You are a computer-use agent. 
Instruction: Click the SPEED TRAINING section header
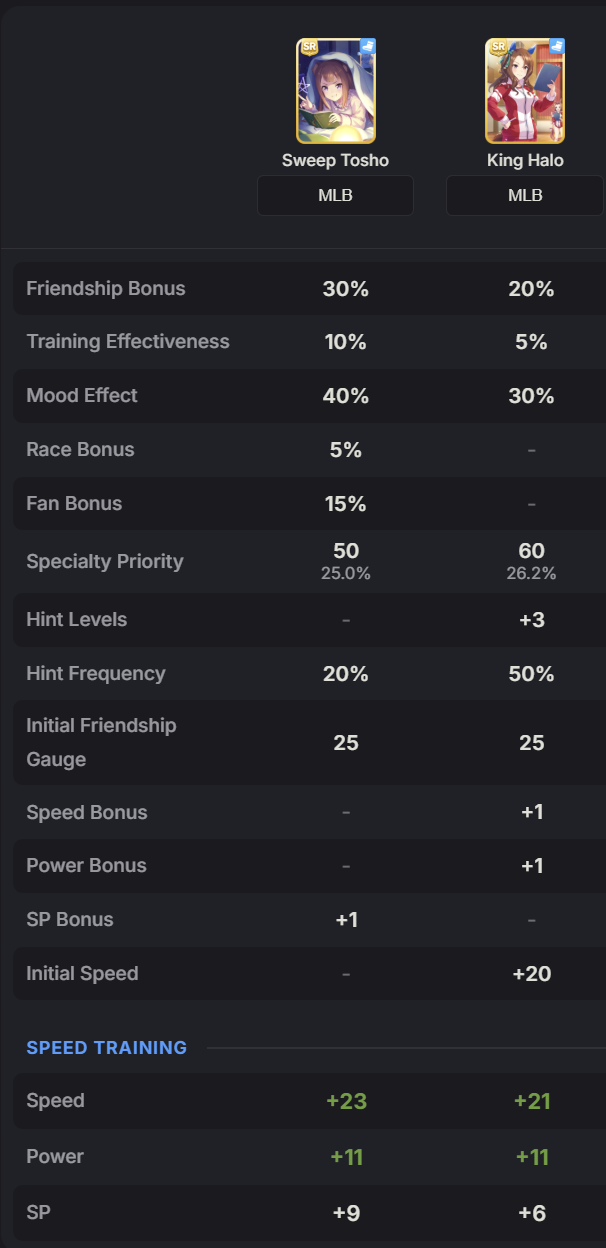[x=107, y=1048]
